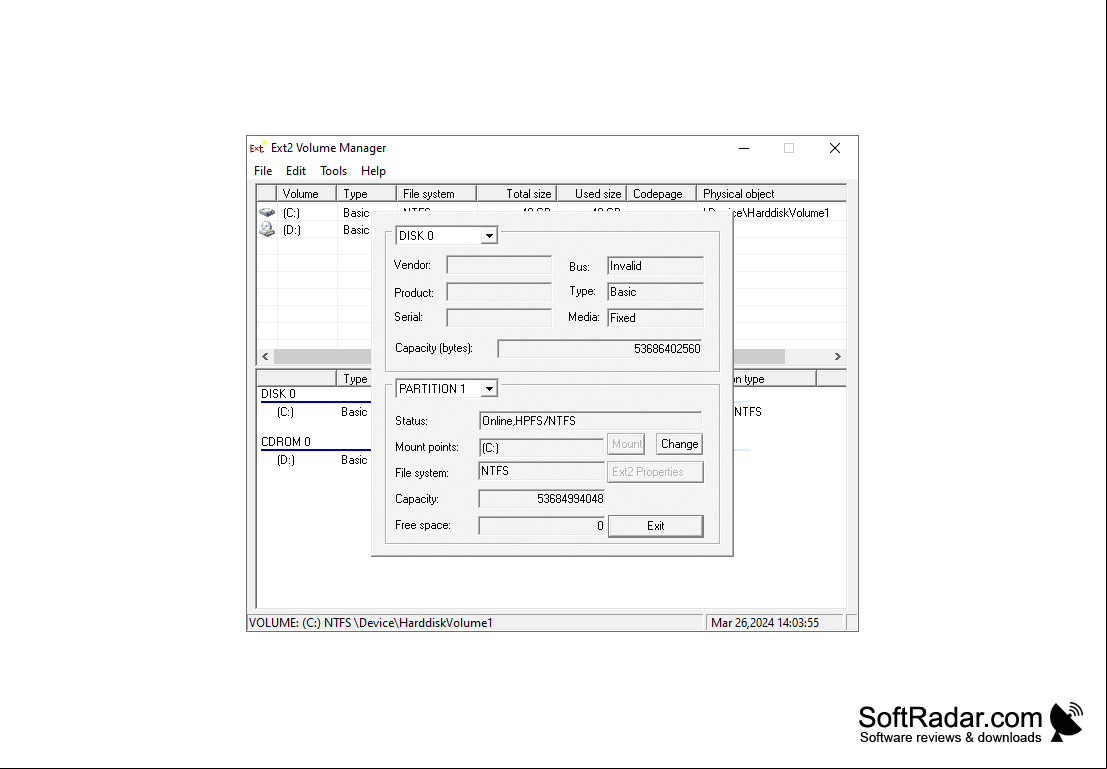Select CDROM 0 in the lower disk pane
The height and width of the screenshot is (769, 1107).
[286, 442]
